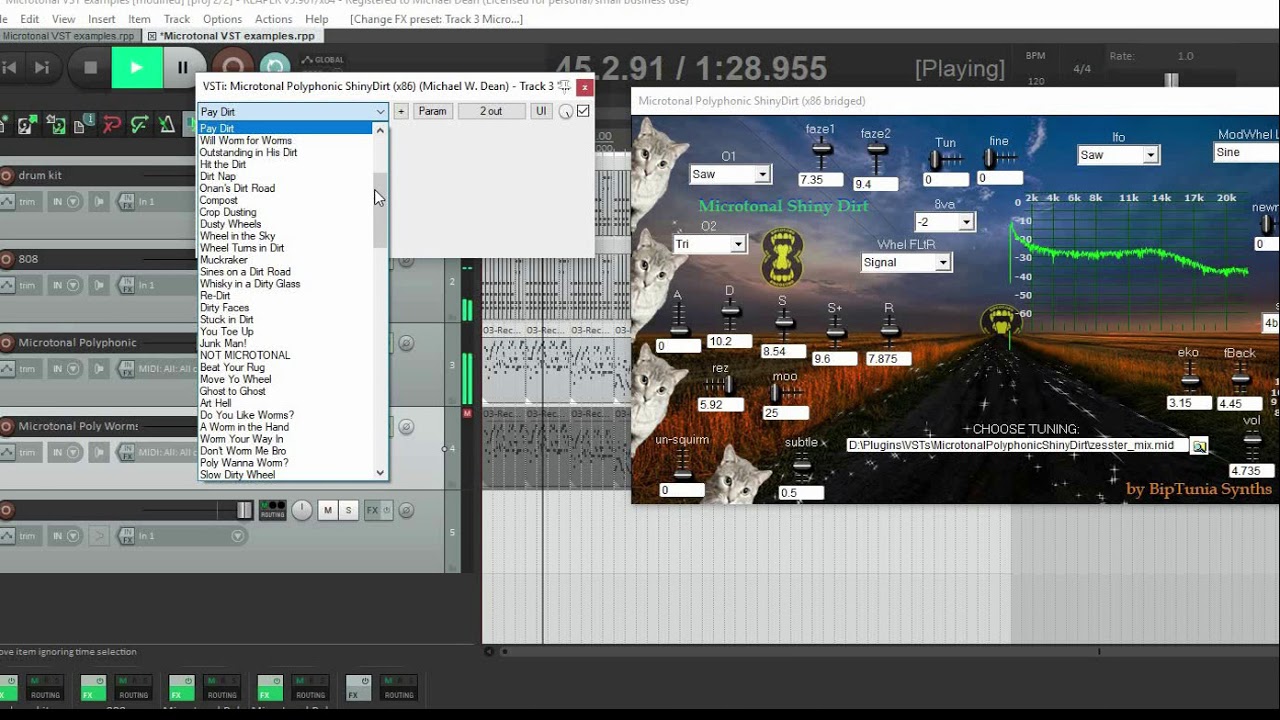The width and height of the screenshot is (1280, 720).
Task: Toggle phase button on track 5
Action: point(406,510)
